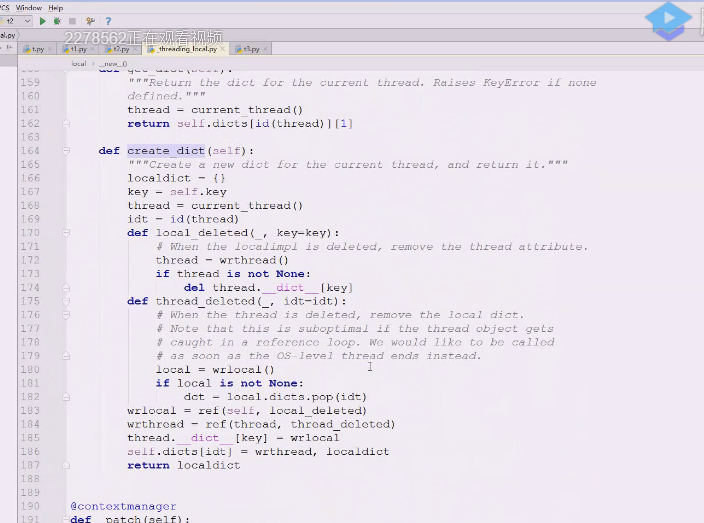The width and height of the screenshot is (704, 523).
Task: Click 'current_thread()' on line 161
Action: coord(247,110)
